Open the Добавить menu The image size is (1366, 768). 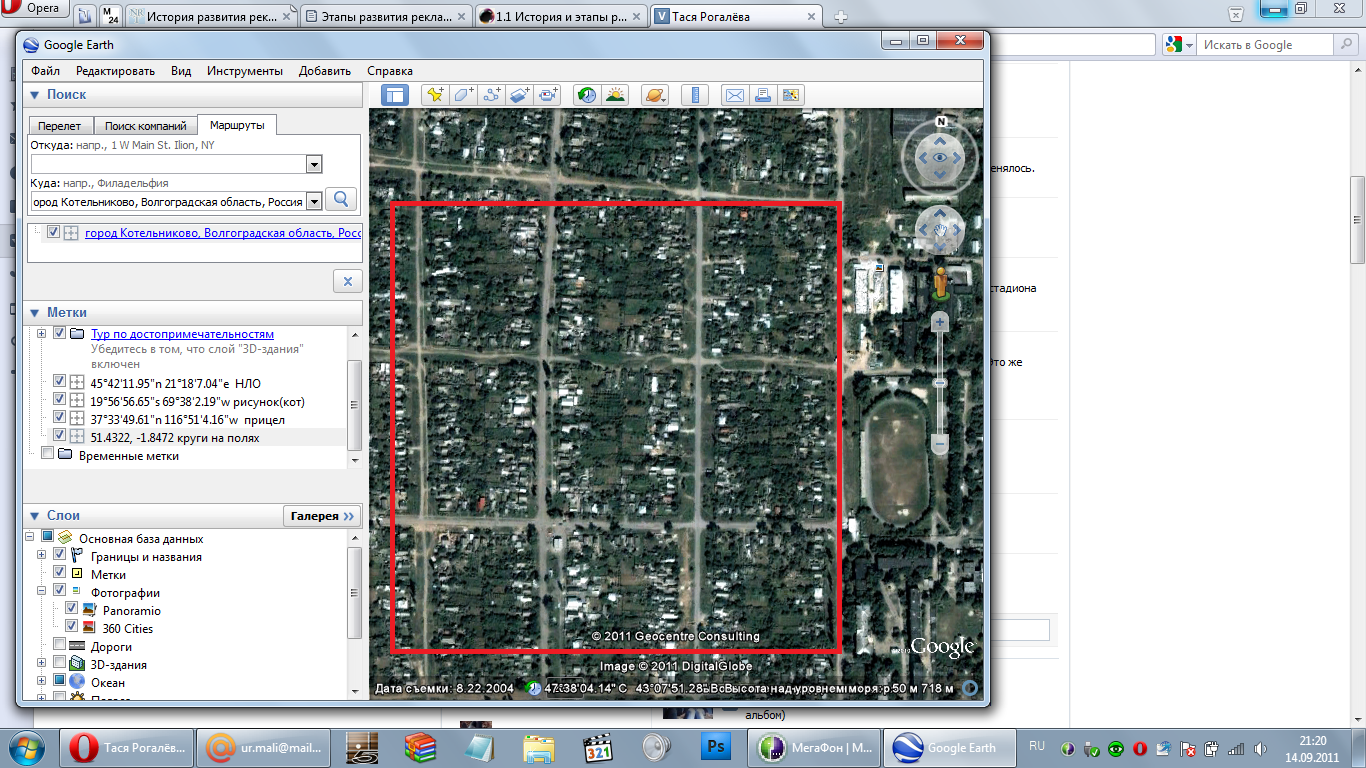coord(325,71)
